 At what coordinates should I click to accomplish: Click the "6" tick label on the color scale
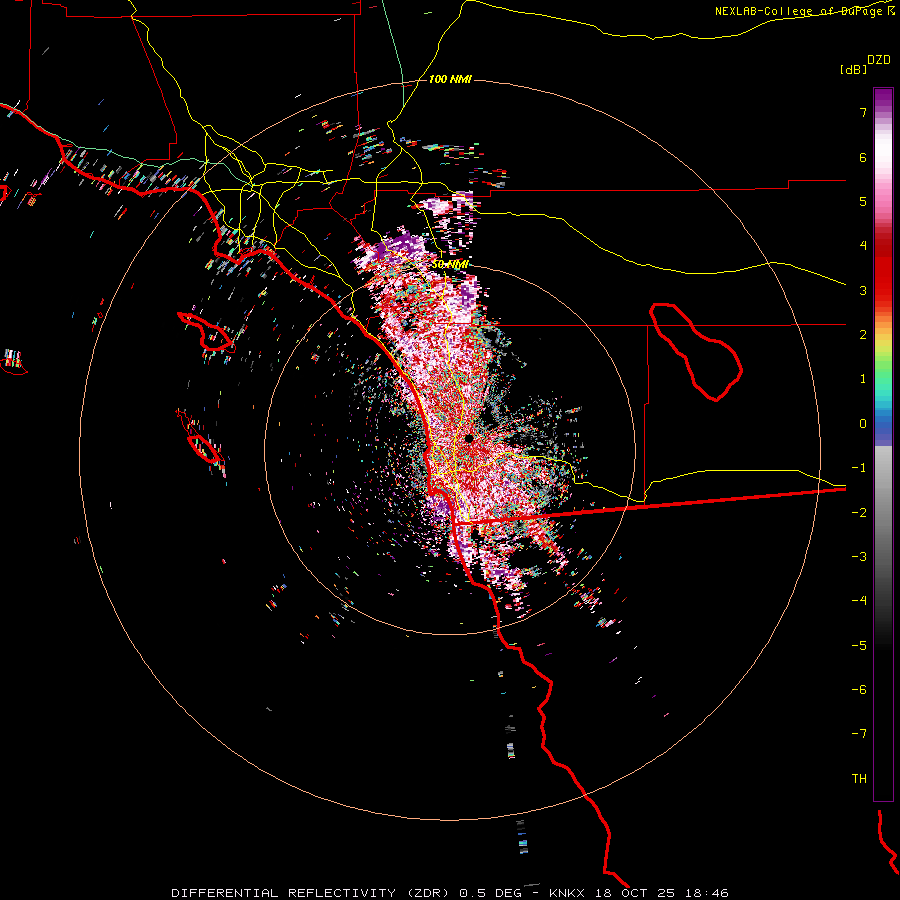click(863, 157)
